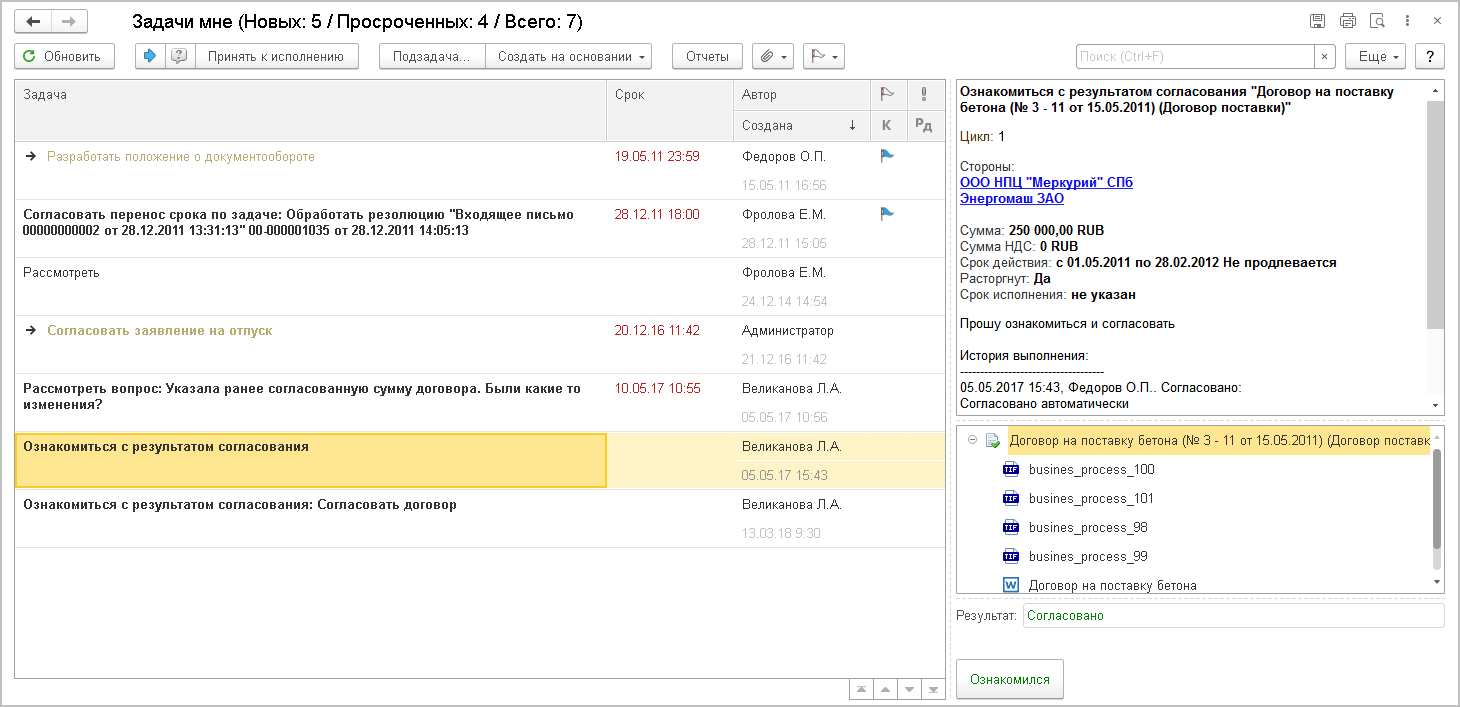Click the TIF icon of busines_process_101
The width and height of the screenshot is (1460, 707).
coord(1010,498)
